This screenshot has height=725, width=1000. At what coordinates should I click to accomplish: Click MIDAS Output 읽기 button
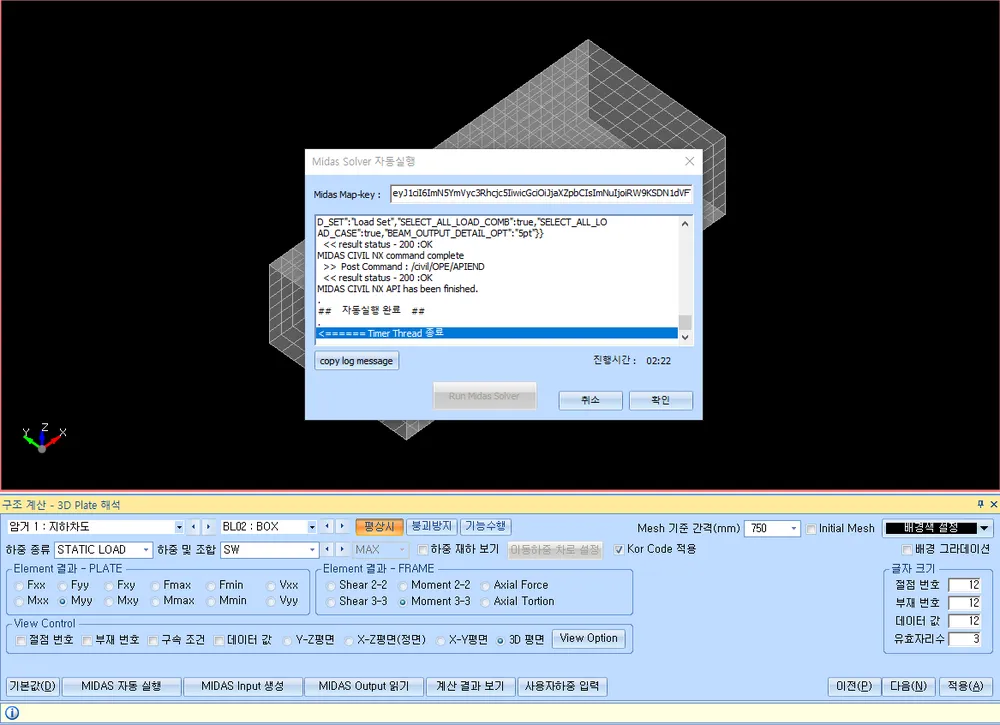point(364,686)
